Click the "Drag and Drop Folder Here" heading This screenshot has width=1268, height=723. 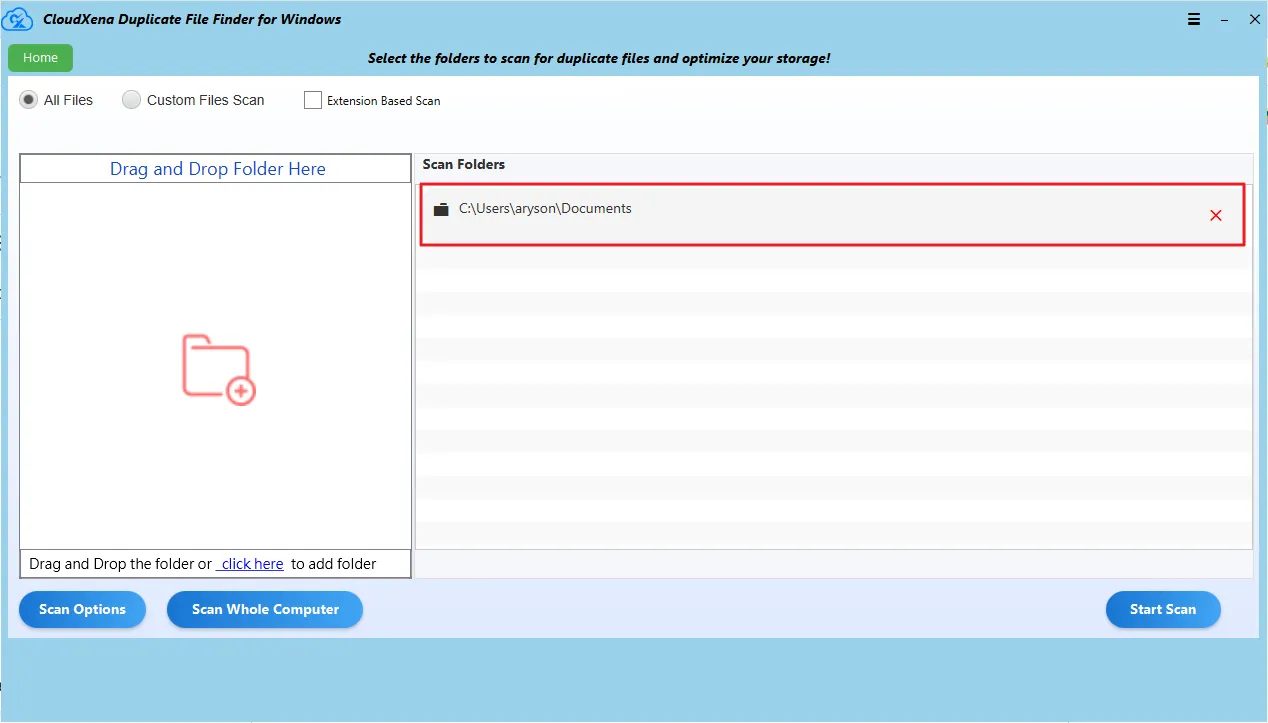pyautogui.click(x=217, y=169)
